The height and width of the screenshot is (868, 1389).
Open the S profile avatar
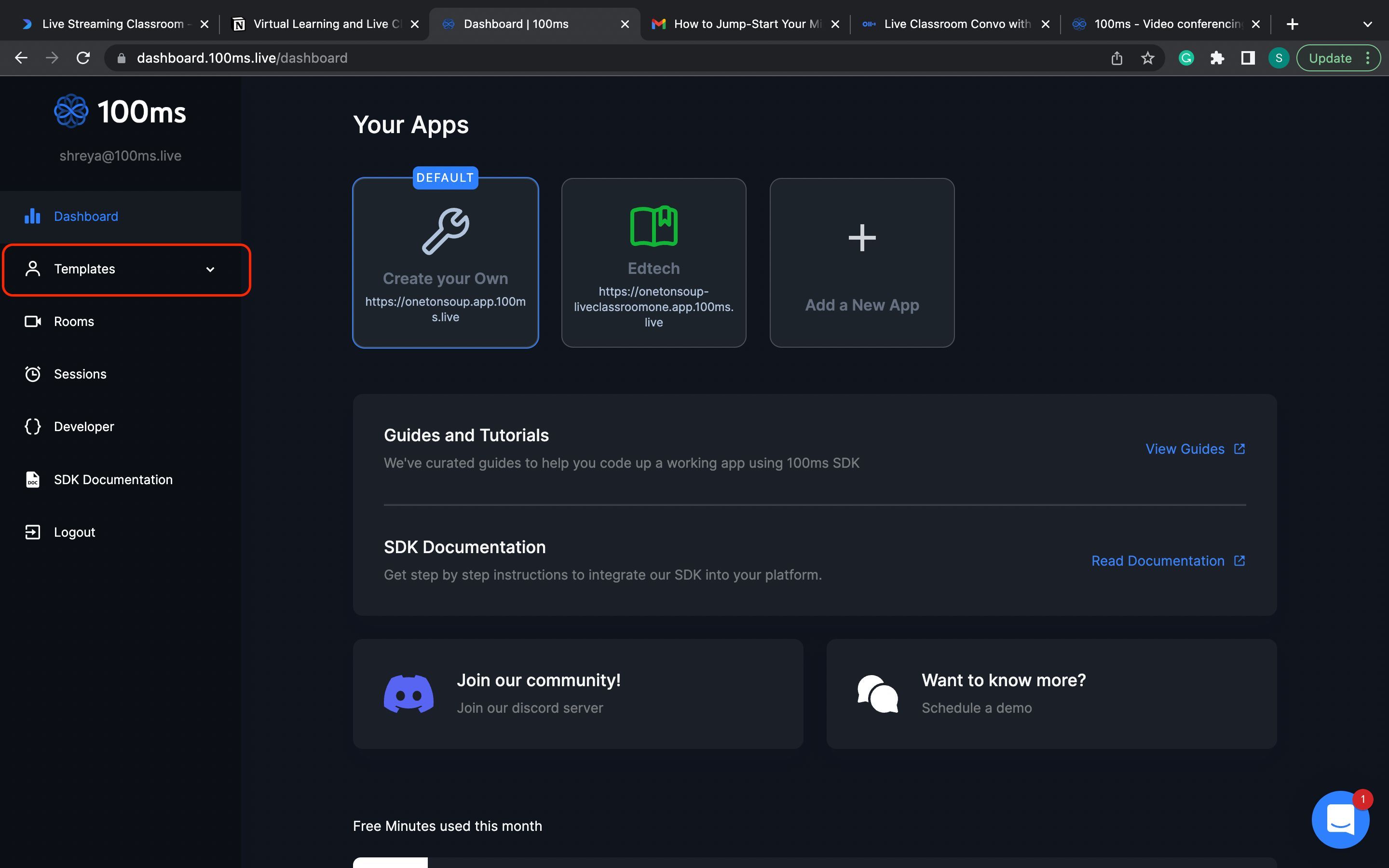1279,58
